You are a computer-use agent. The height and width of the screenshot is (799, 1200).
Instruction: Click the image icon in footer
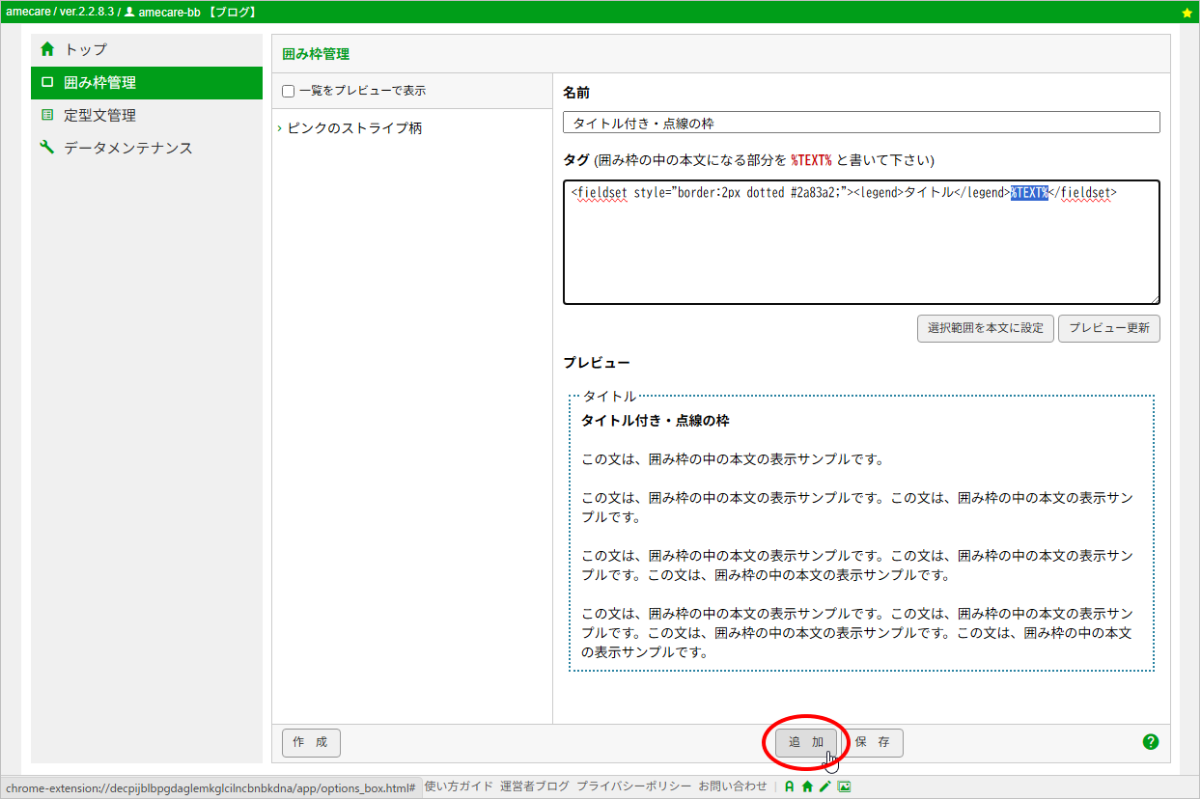[844, 787]
